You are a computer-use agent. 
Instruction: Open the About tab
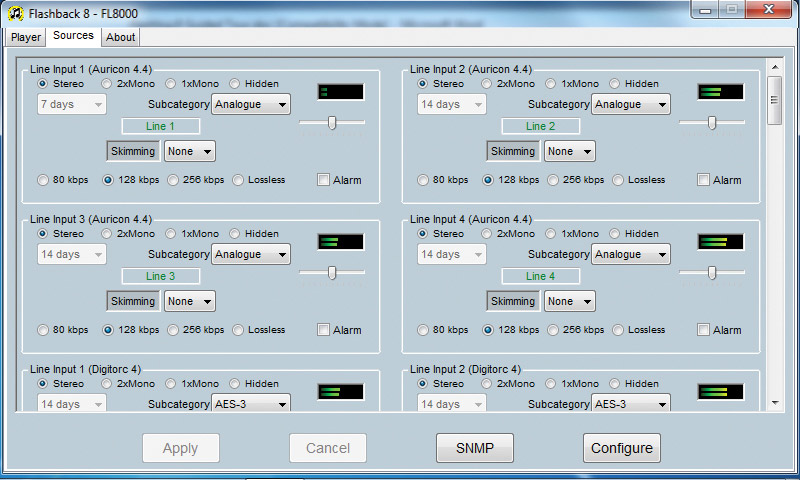point(120,37)
